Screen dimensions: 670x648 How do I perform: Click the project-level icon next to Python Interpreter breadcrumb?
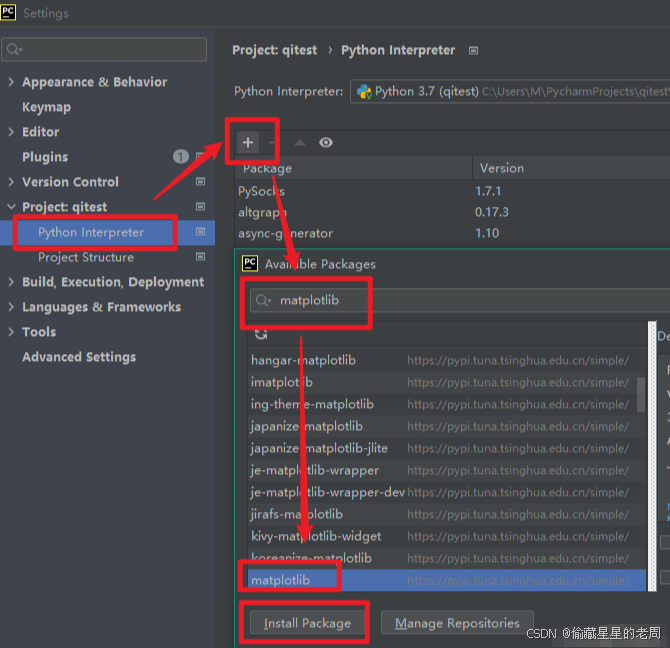tap(473, 50)
